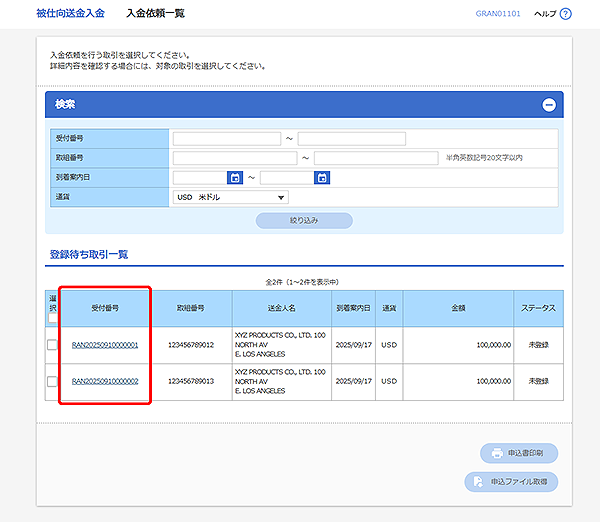
Task: Focus the 取組番号 start input field
Action: pos(235,158)
